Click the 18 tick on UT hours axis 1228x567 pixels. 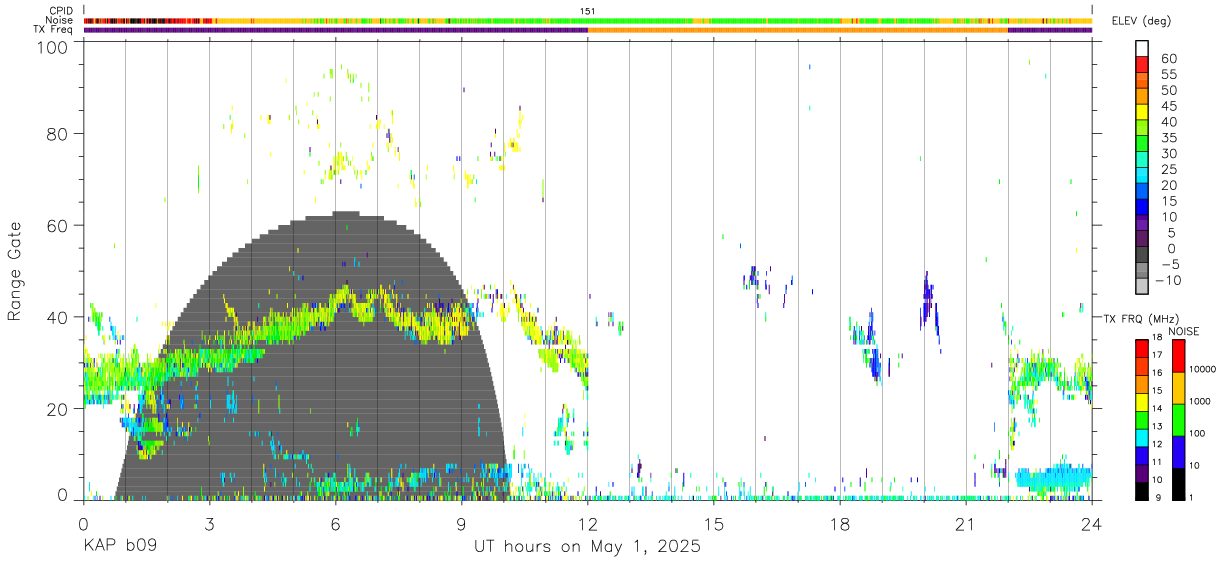[840, 524]
